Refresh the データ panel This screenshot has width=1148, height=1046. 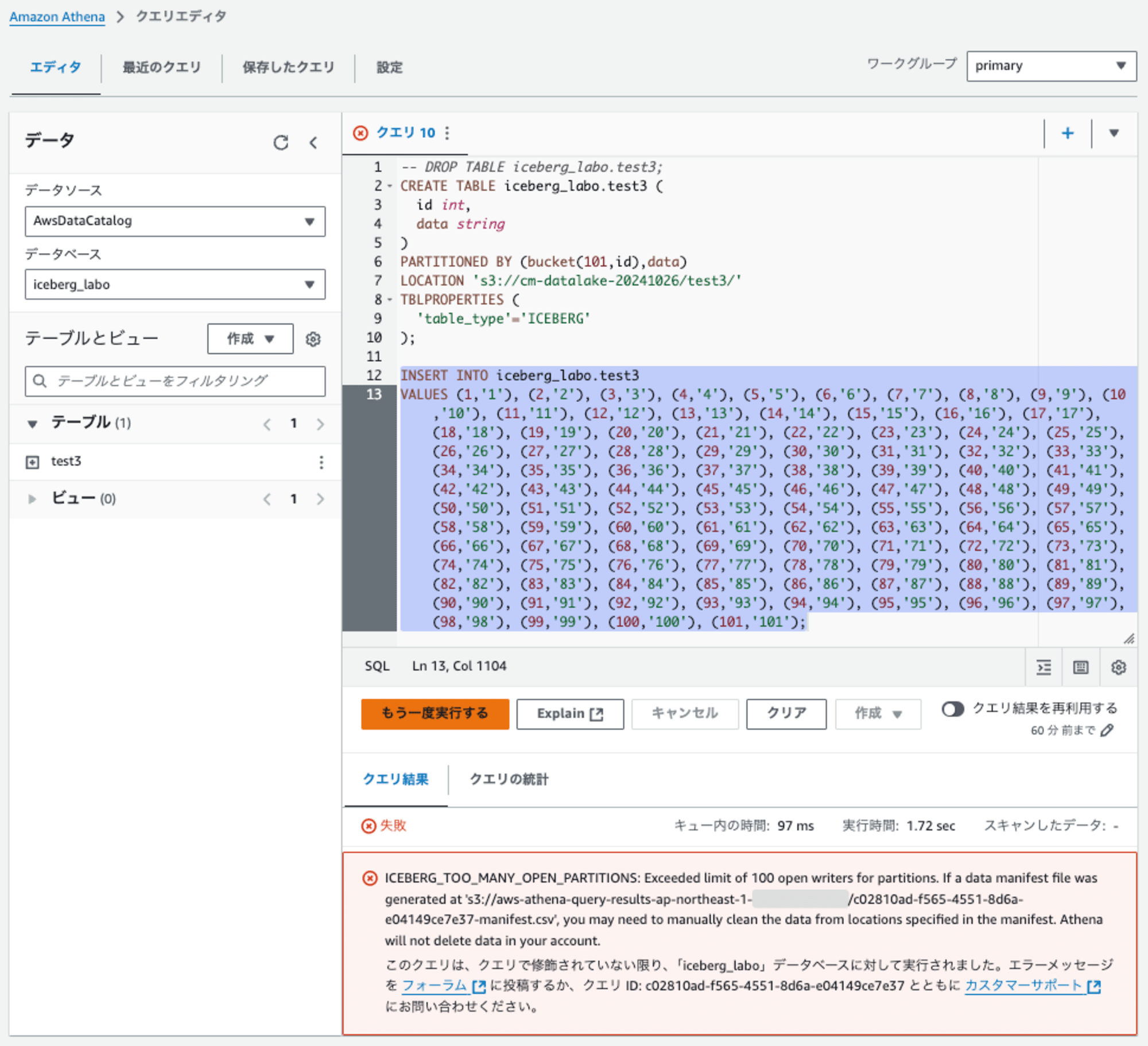[x=281, y=142]
